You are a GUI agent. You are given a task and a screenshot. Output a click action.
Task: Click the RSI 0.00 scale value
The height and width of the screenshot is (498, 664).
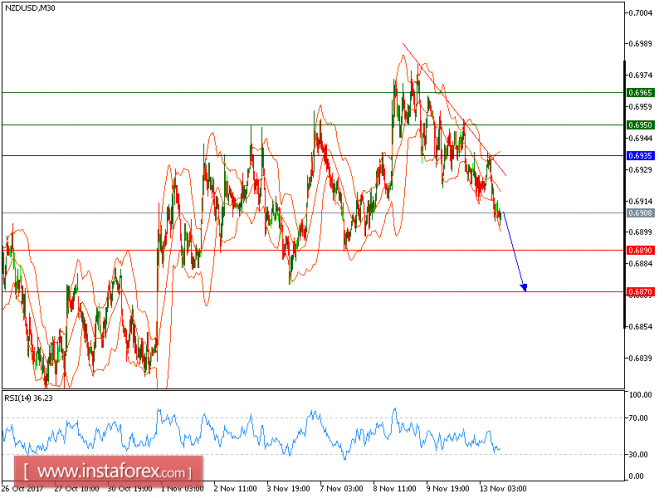point(636,476)
